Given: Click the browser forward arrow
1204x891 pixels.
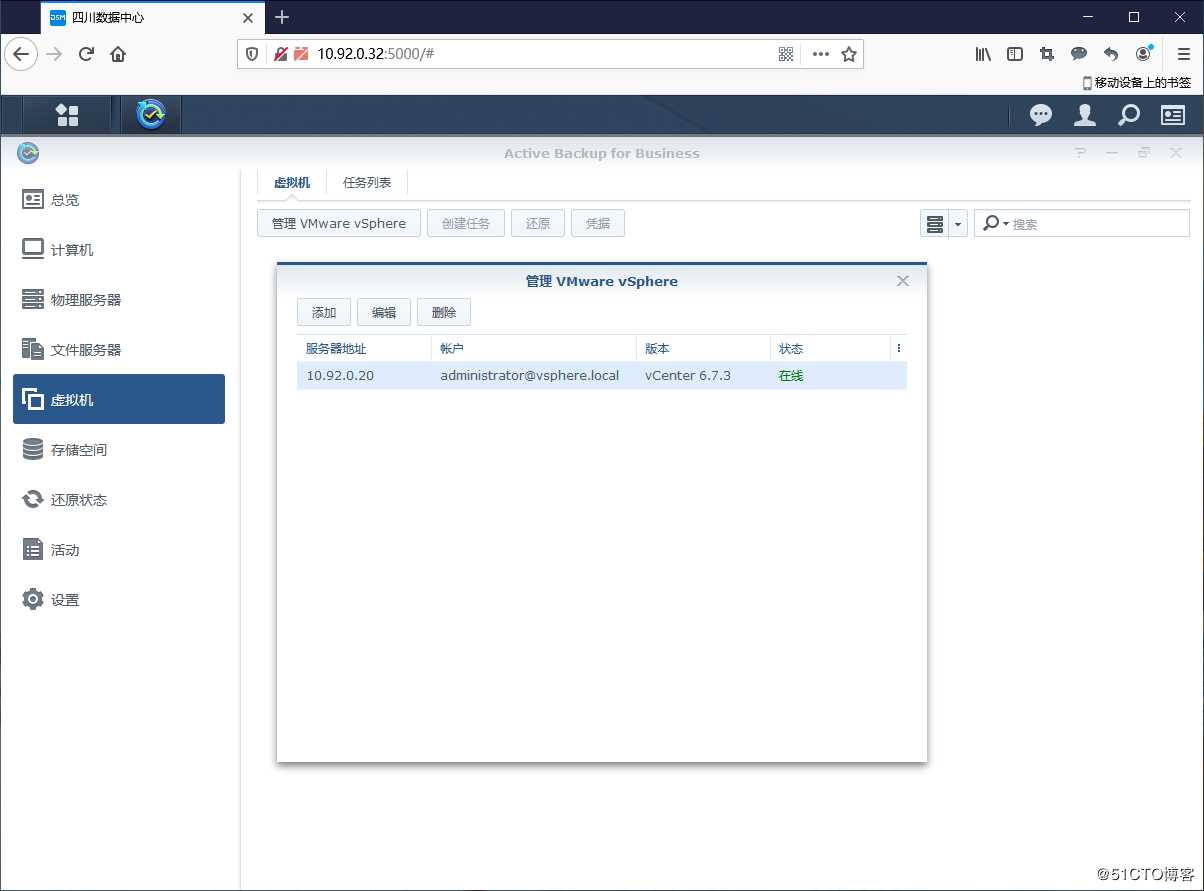Looking at the screenshot, I should 54,54.
